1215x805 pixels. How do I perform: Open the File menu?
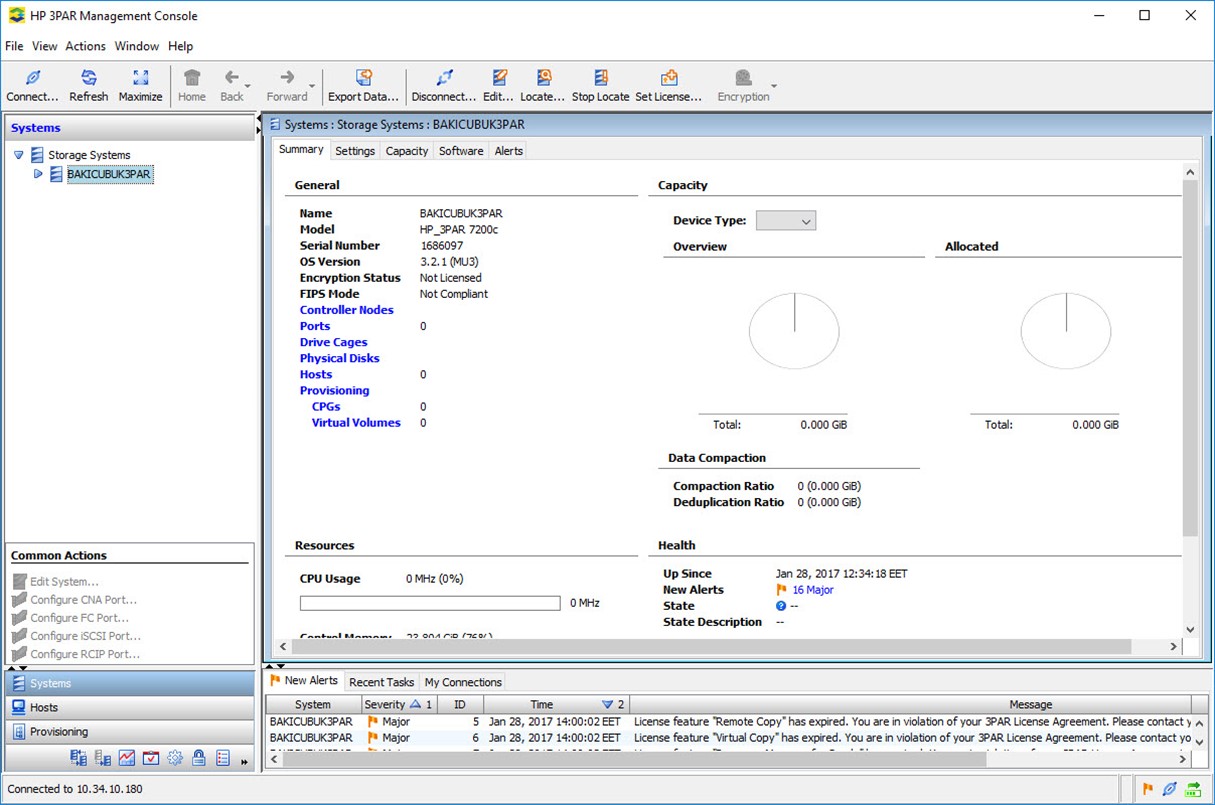click(14, 46)
